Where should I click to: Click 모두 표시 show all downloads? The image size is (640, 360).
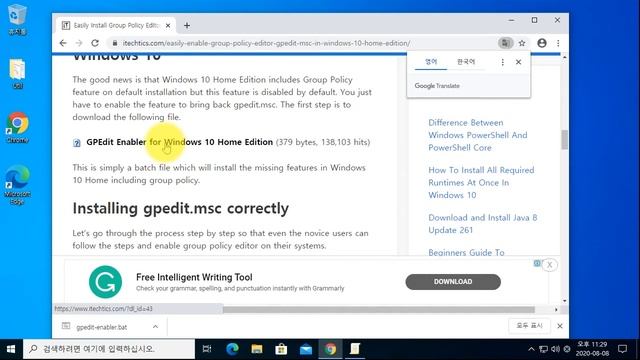click(529, 326)
